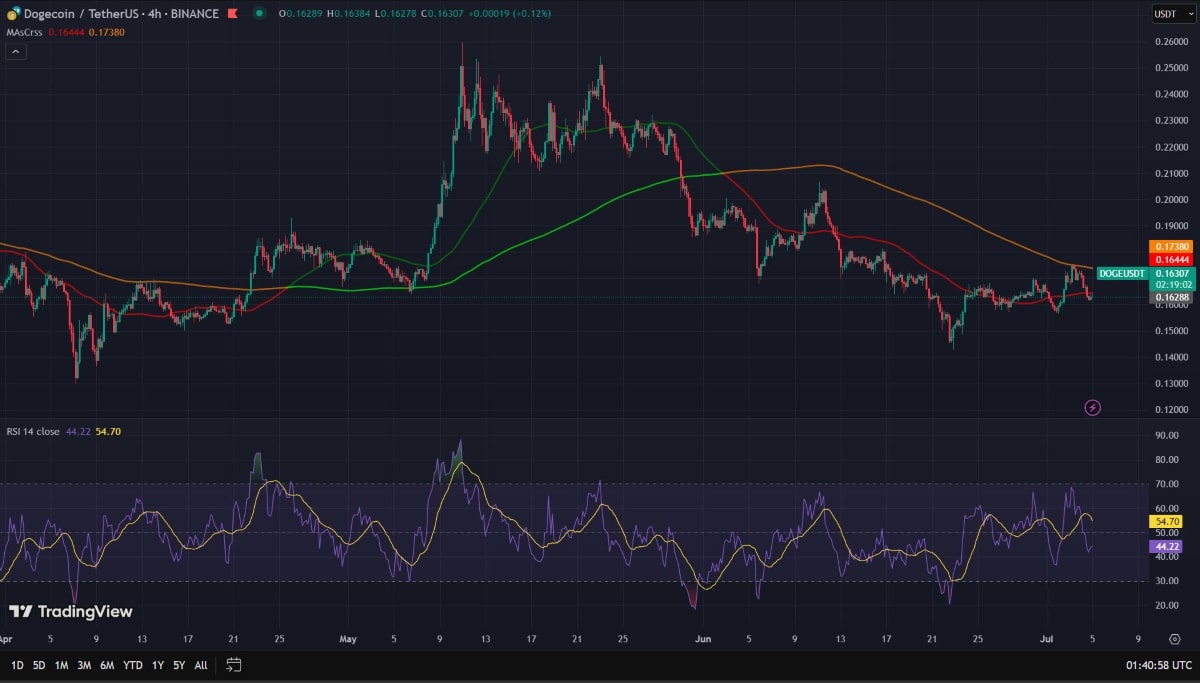Collapse the indicator legend with the chevron
This screenshot has height=683, width=1200.
14,50
